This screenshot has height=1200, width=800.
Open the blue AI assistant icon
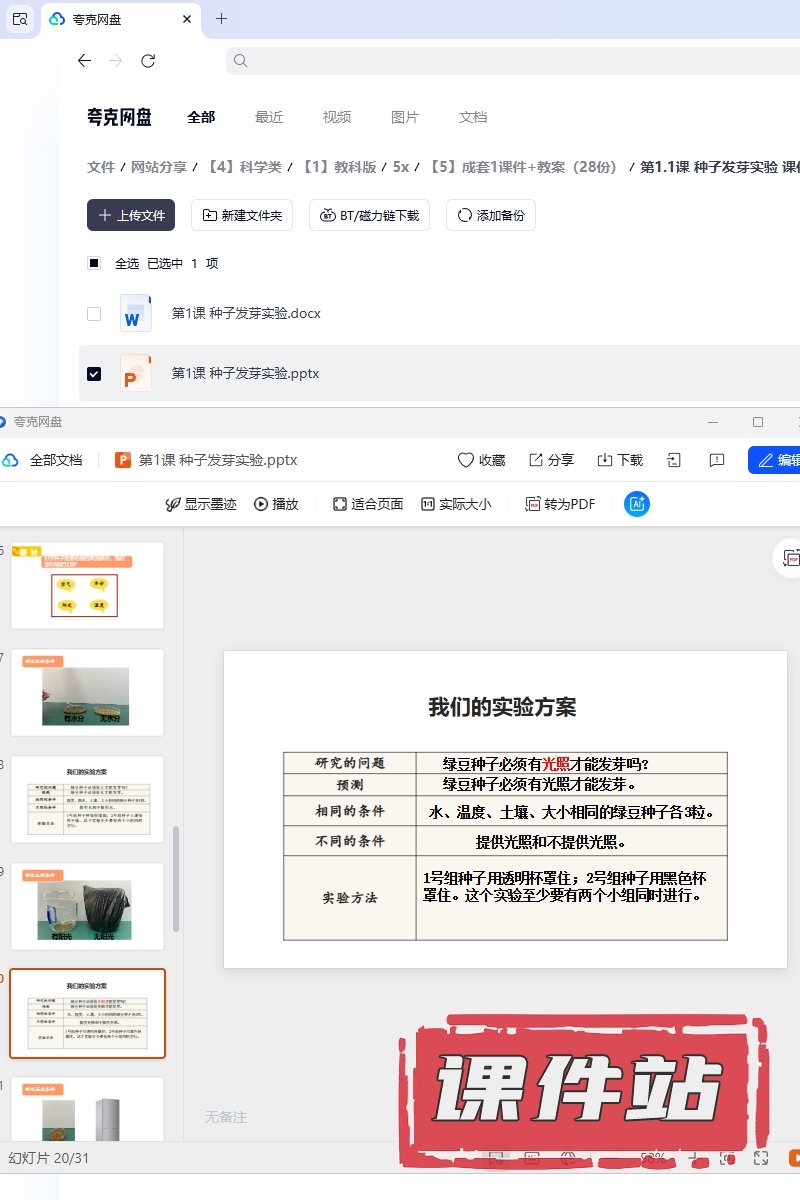[637, 504]
